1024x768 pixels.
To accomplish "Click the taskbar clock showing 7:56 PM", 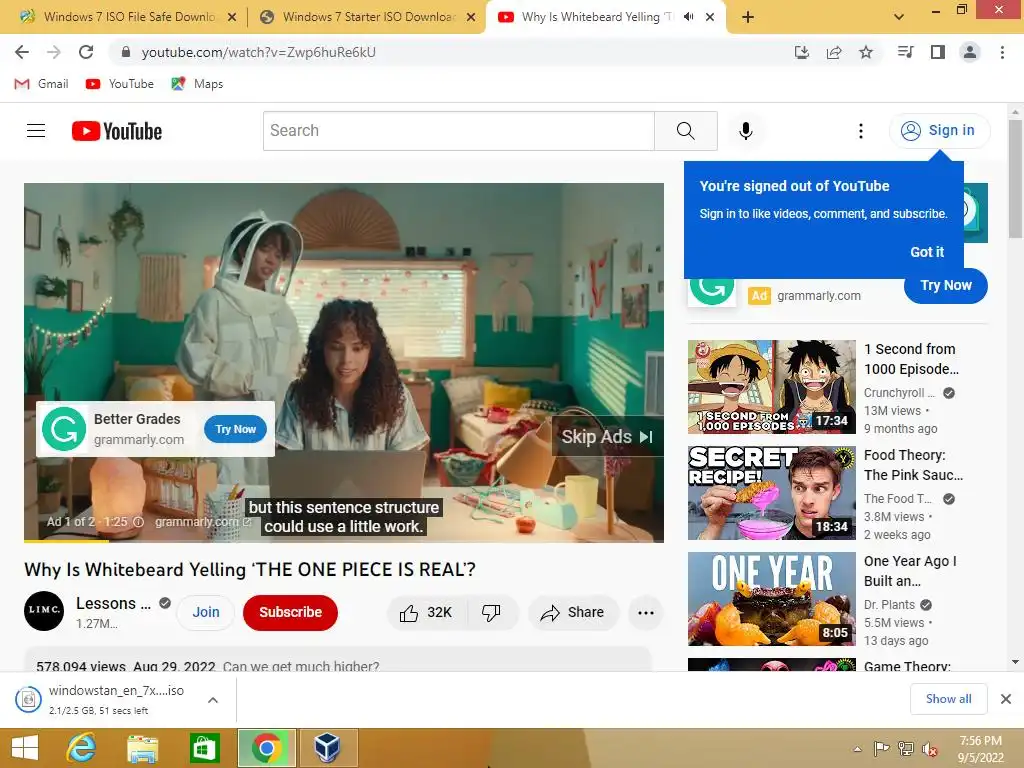I will click(980, 749).
